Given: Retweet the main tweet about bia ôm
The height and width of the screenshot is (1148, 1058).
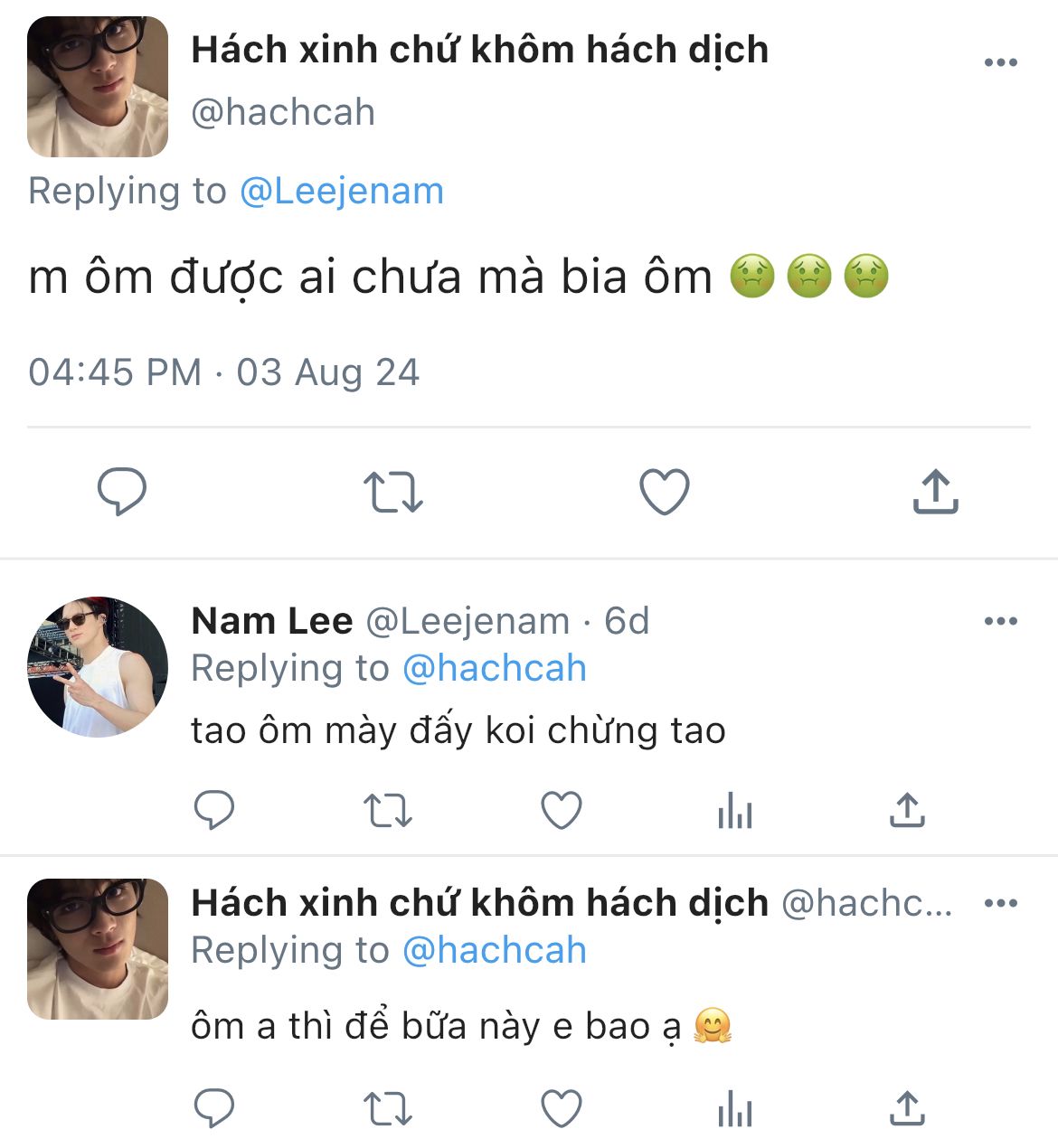Looking at the screenshot, I should click(x=392, y=492).
